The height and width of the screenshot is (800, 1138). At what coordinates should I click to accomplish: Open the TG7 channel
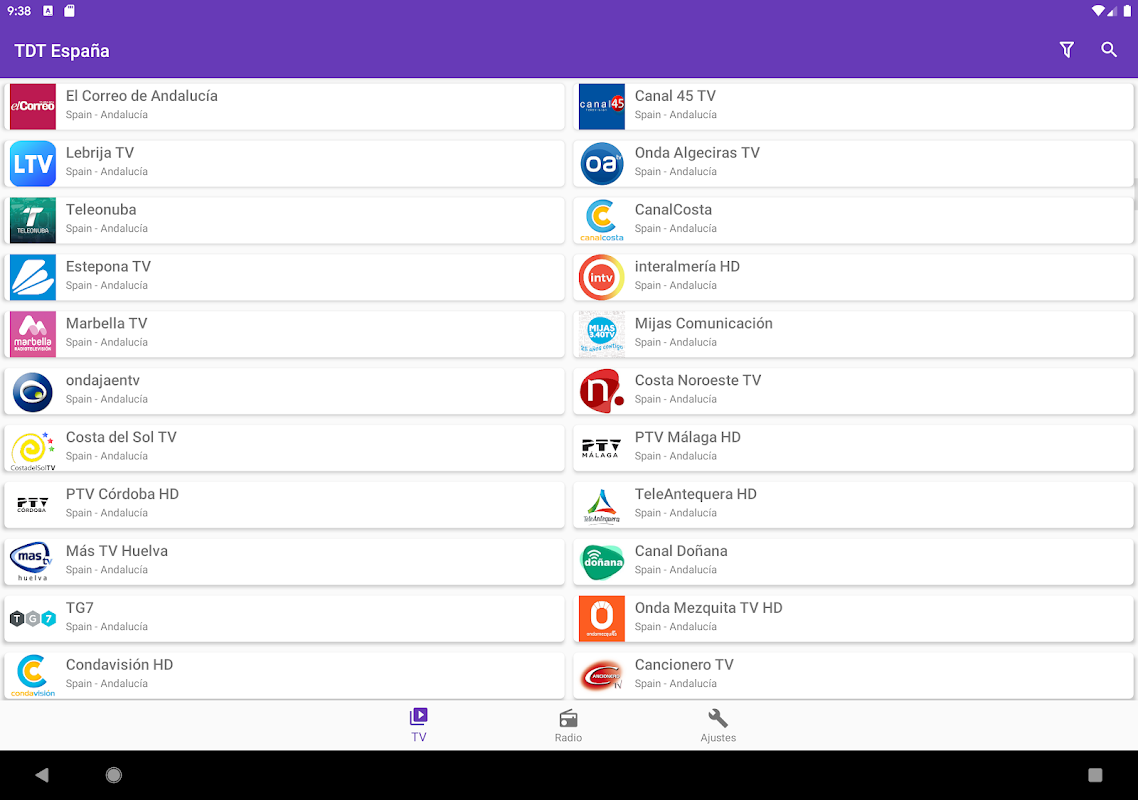[x=284, y=619]
